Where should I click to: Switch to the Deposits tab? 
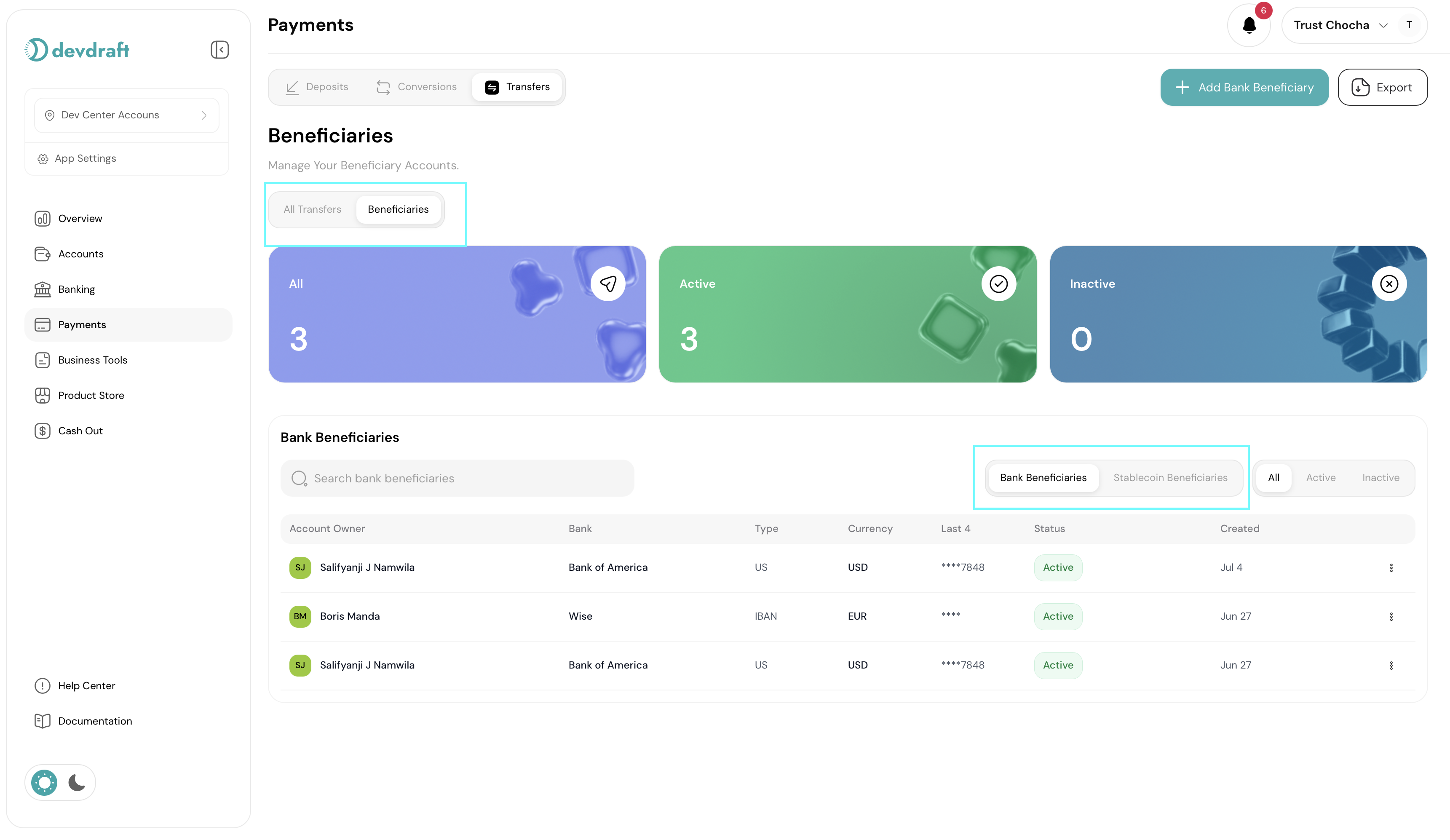318,86
